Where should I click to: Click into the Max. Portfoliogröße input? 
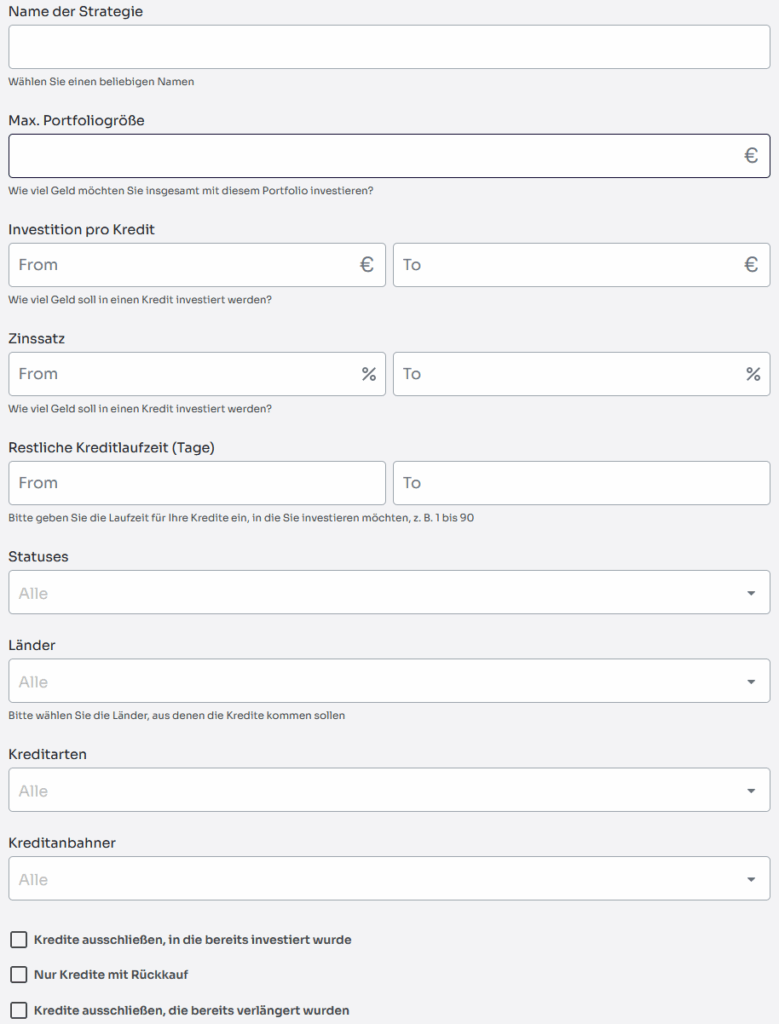pos(370,156)
